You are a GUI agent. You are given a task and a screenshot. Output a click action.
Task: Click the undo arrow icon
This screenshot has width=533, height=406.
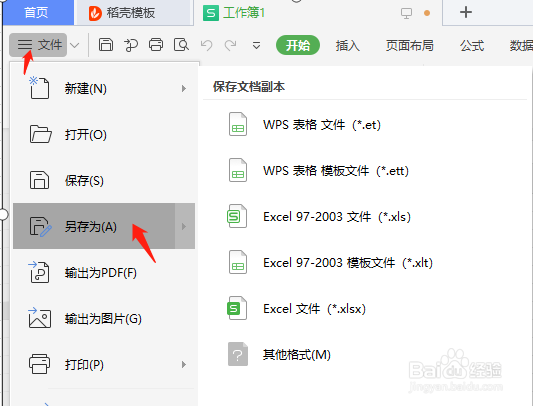point(206,45)
